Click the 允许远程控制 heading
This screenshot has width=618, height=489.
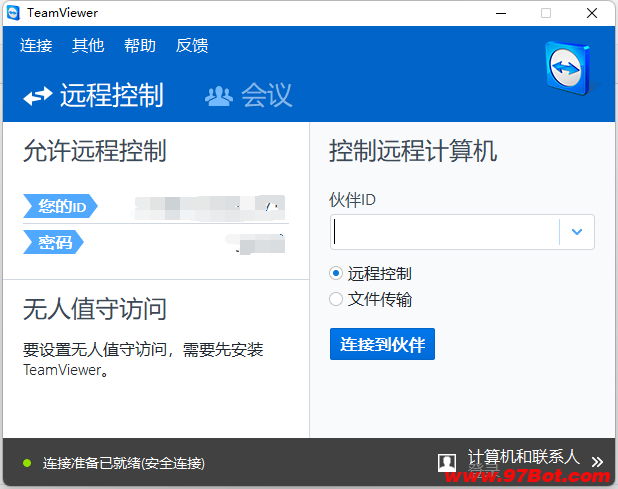click(95, 151)
